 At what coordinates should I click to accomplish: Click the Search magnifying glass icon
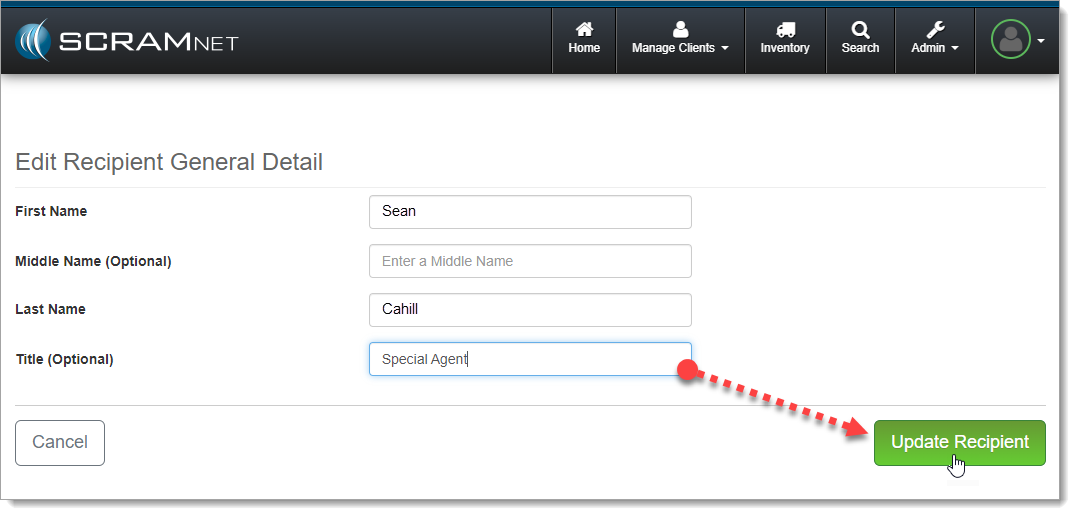coord(860,30)
